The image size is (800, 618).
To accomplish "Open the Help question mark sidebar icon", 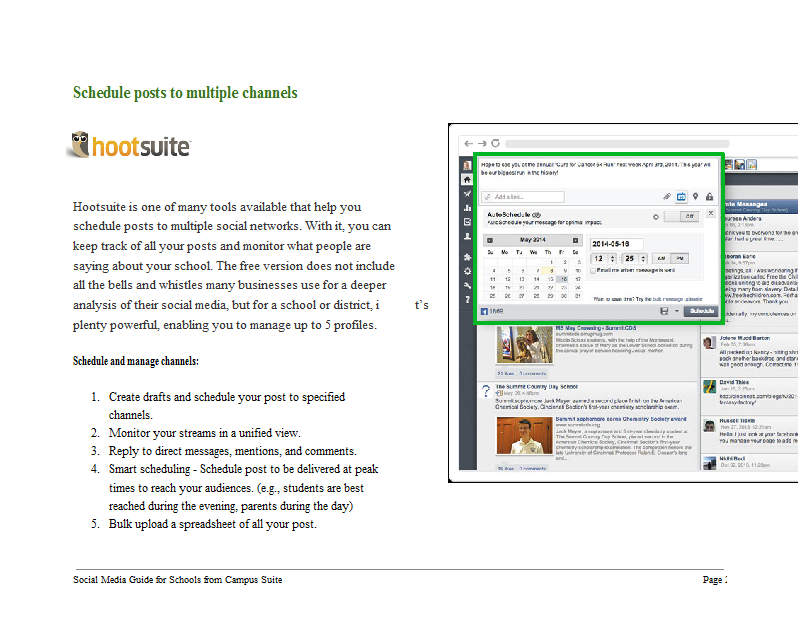I will pyautogui.click(x=467, y=300).
